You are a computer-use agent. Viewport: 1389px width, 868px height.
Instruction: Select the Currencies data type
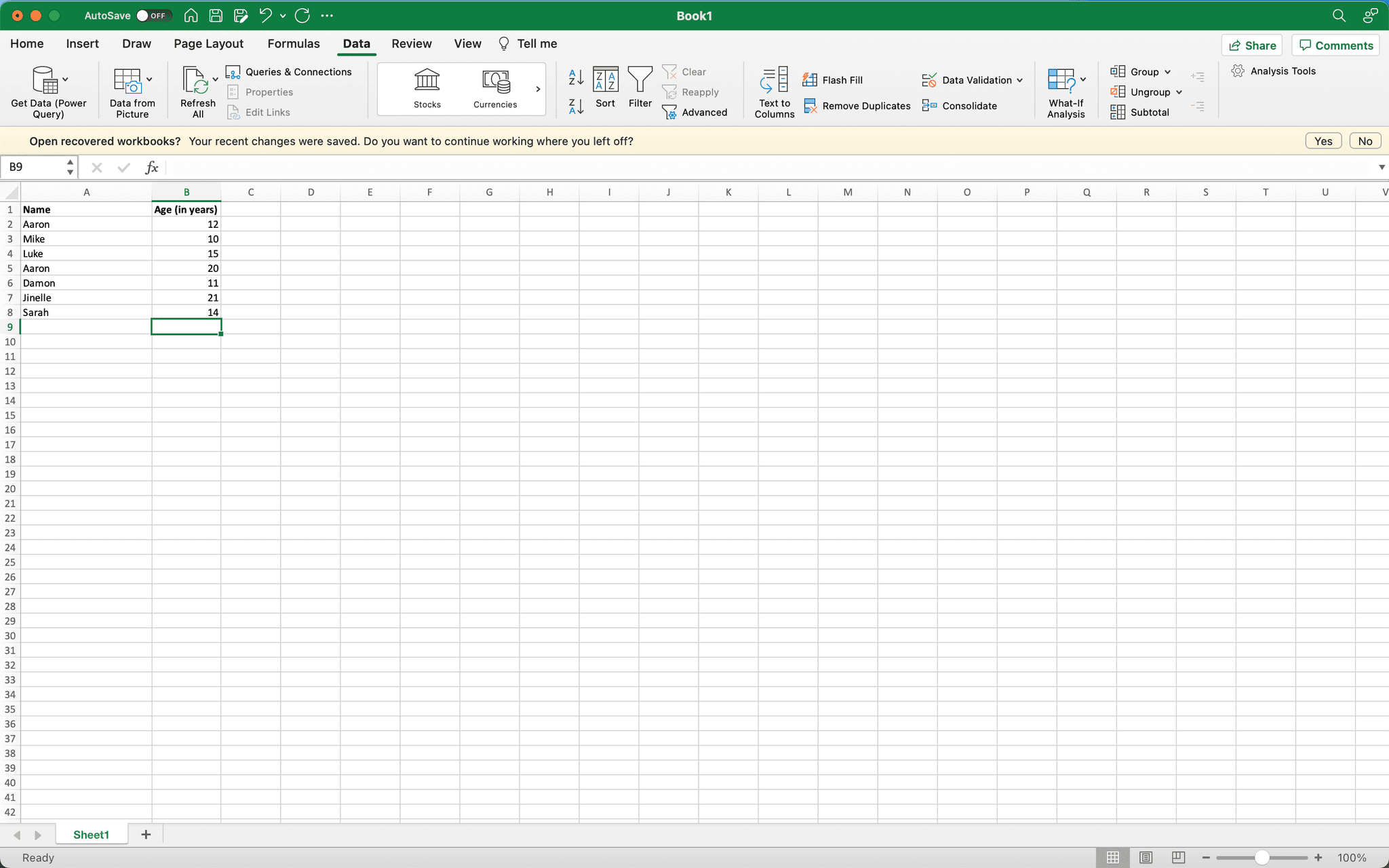pos(494,88)
